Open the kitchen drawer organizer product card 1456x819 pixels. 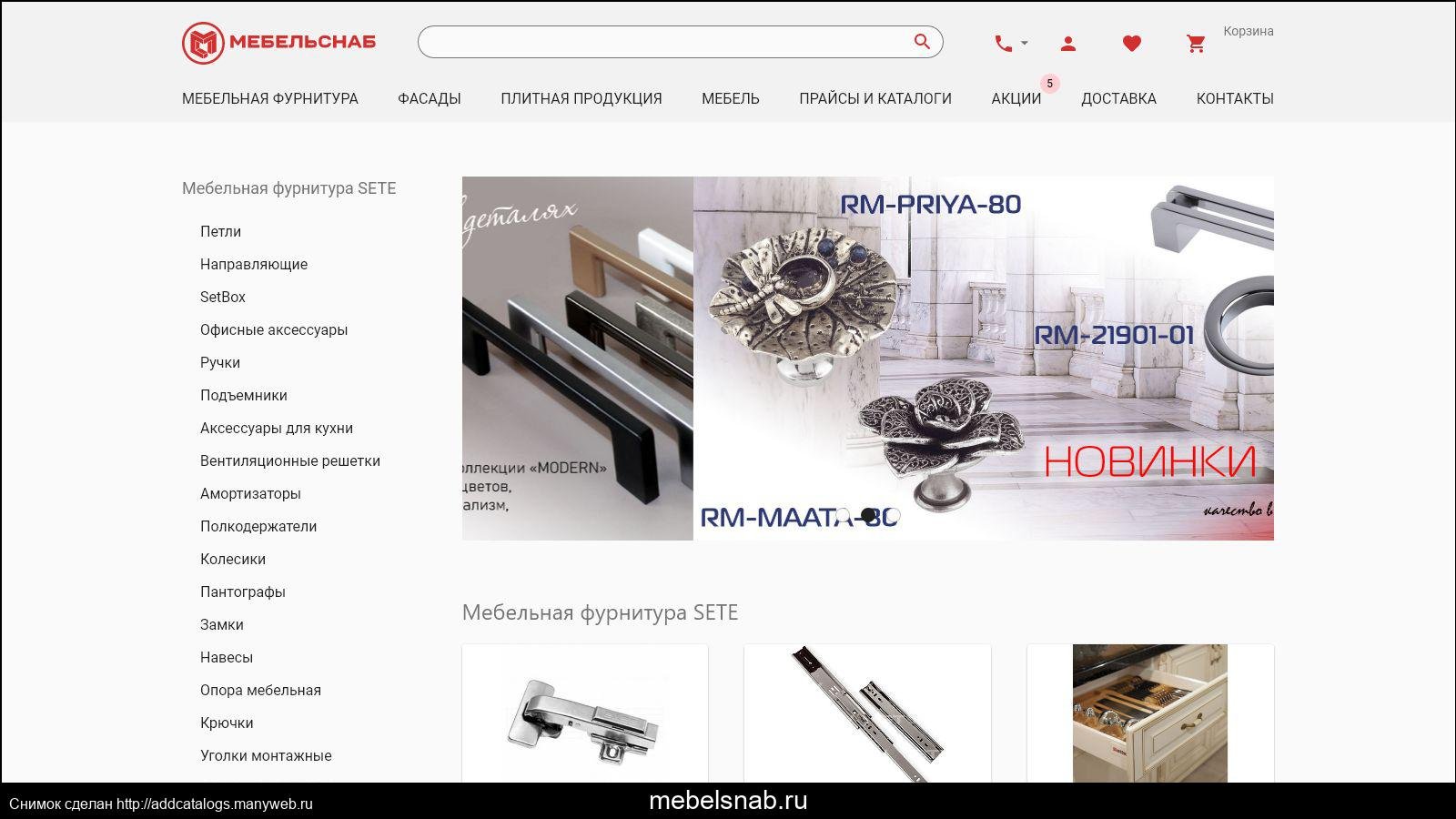click(x=1150, y=714)
